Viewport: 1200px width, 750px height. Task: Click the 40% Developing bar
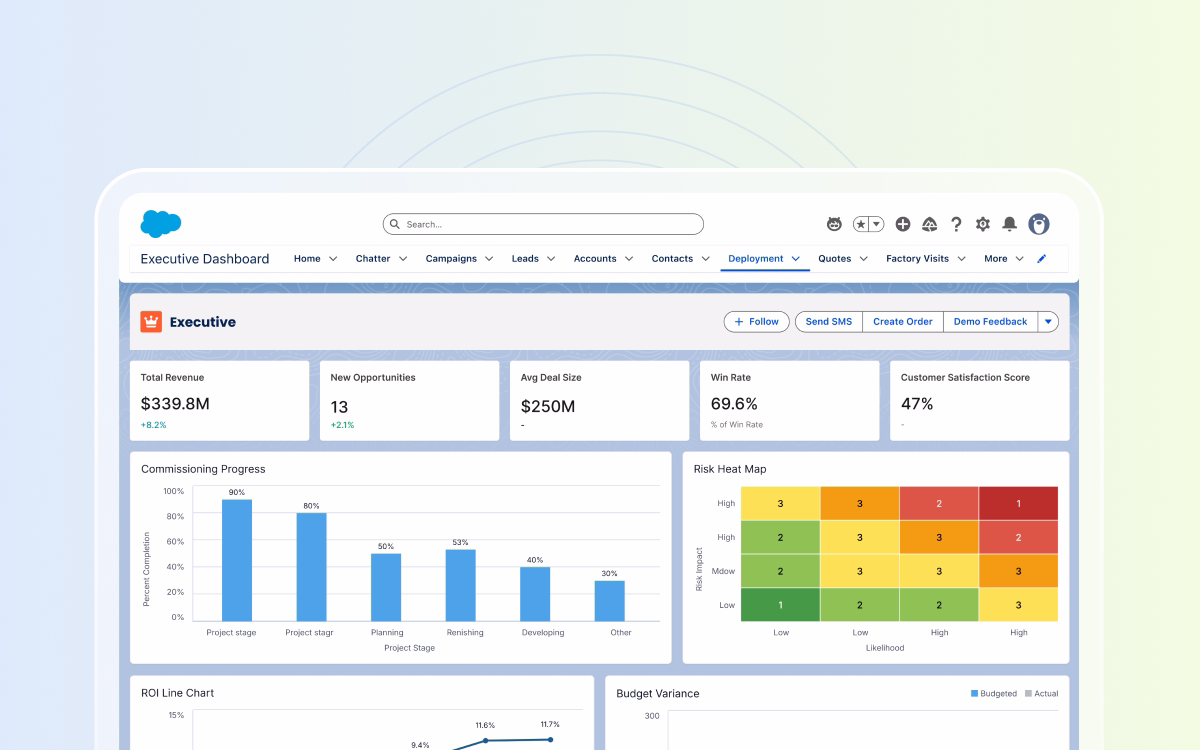535,594
